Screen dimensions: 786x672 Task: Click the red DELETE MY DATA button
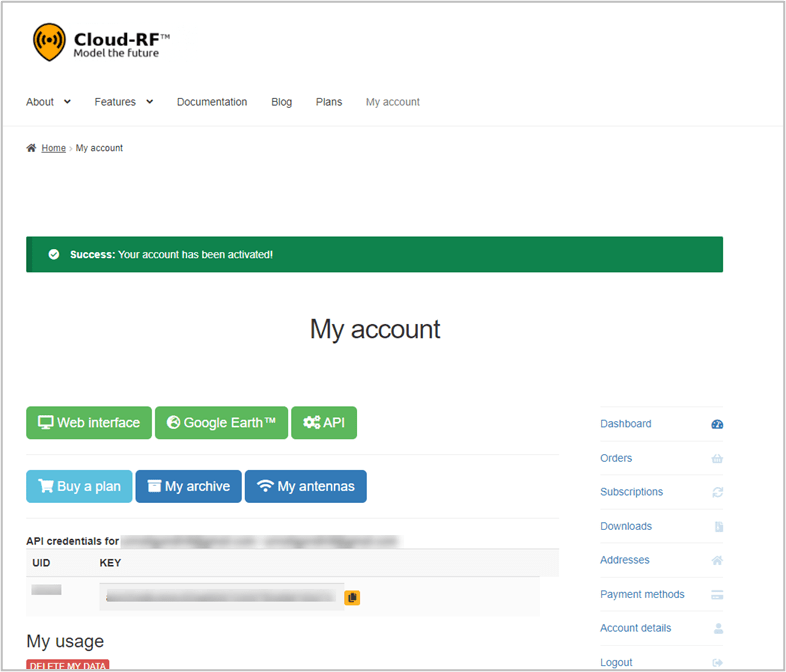point(68,665)
